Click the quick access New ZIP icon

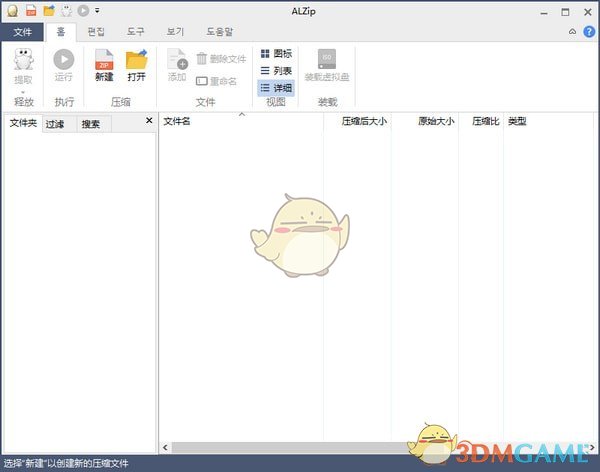point(31,11)
